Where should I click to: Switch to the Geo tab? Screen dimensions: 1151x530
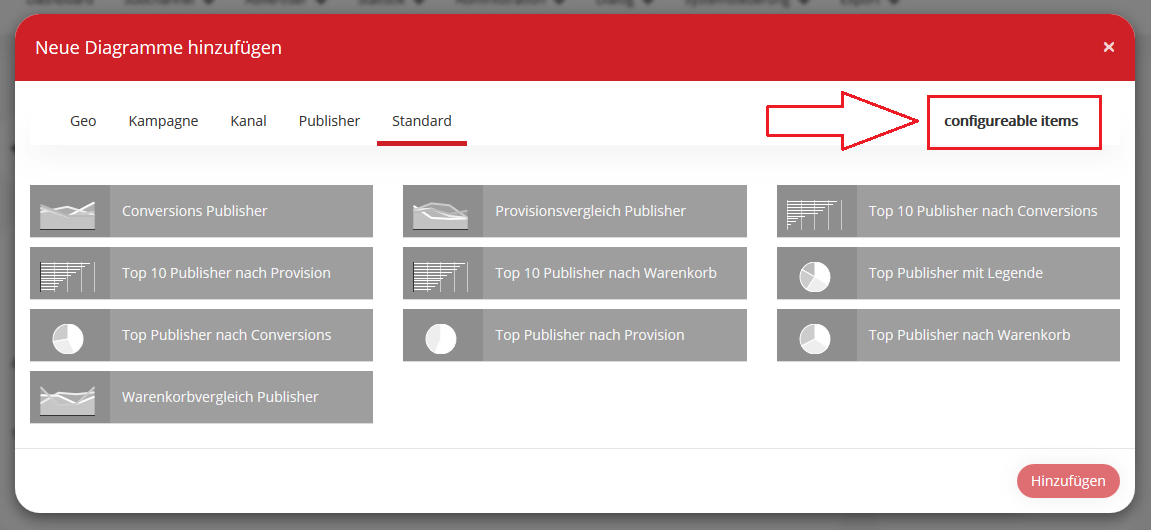click(83, 121)
